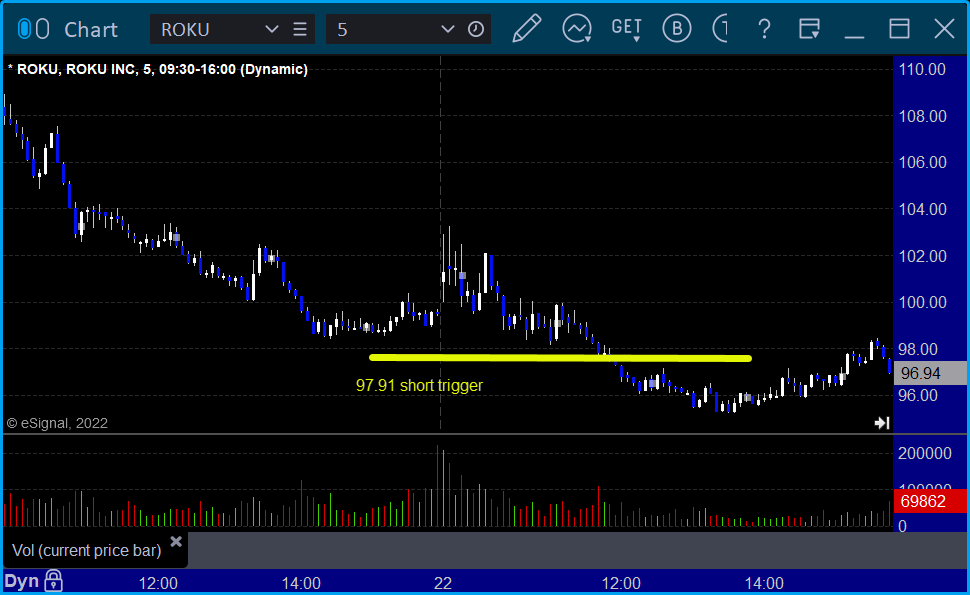Maximize the Chart window

899,29
